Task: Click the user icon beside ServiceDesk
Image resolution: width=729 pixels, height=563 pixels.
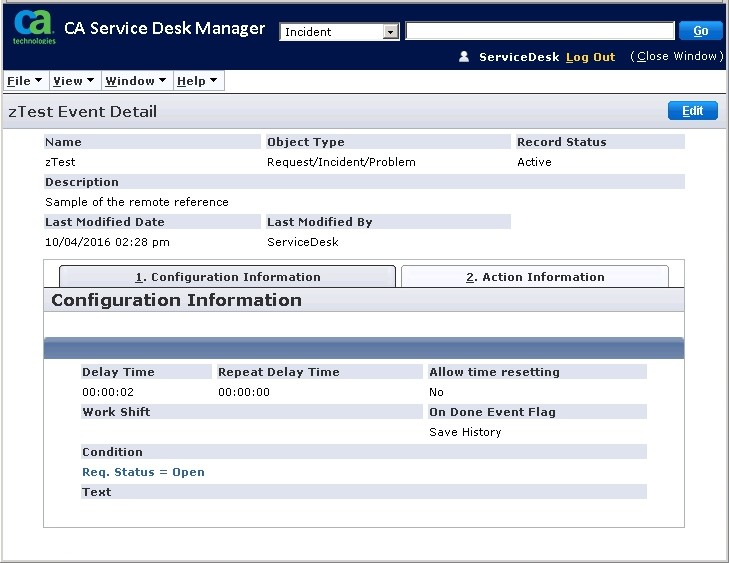Action: tap(464, 57)
